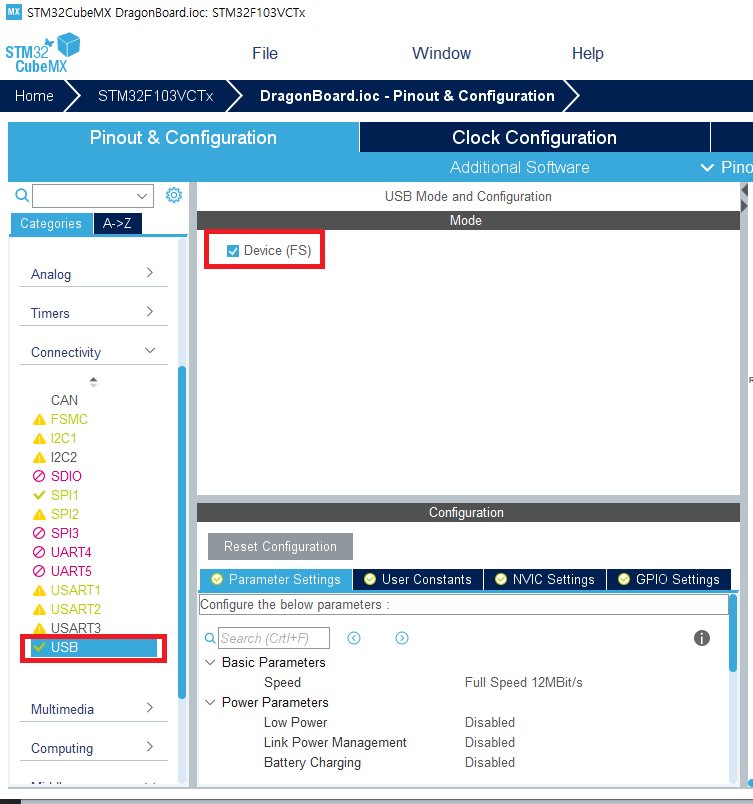Collapse the Power Parameters section
The height and width of the screenshot is (804, 753).
pyautogui.click(x=210, y=702)
